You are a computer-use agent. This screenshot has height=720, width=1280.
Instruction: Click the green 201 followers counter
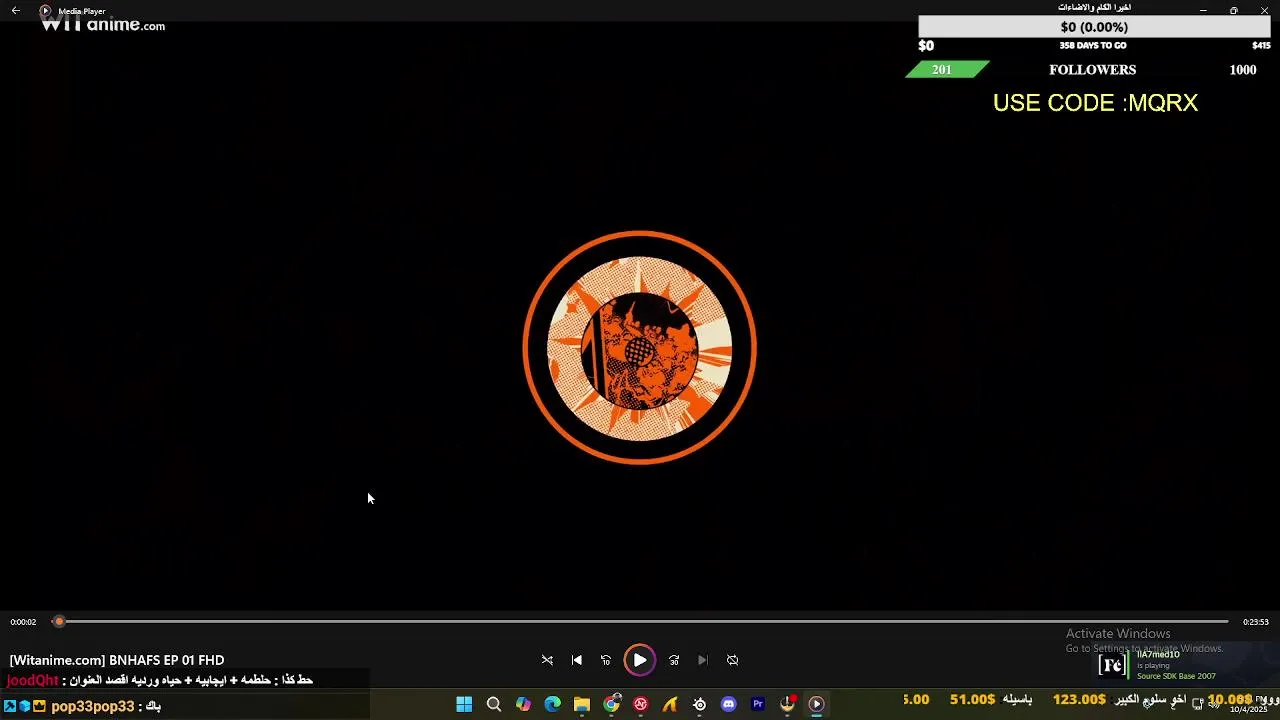point(947,70)
